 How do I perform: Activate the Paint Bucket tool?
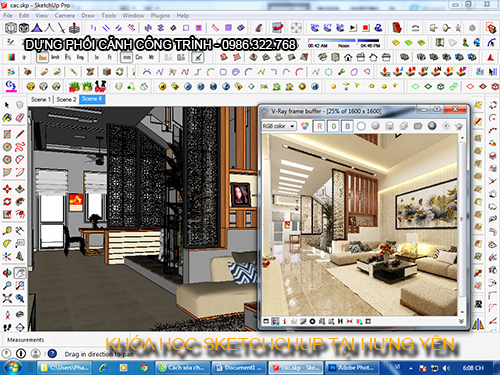(7, 118)
